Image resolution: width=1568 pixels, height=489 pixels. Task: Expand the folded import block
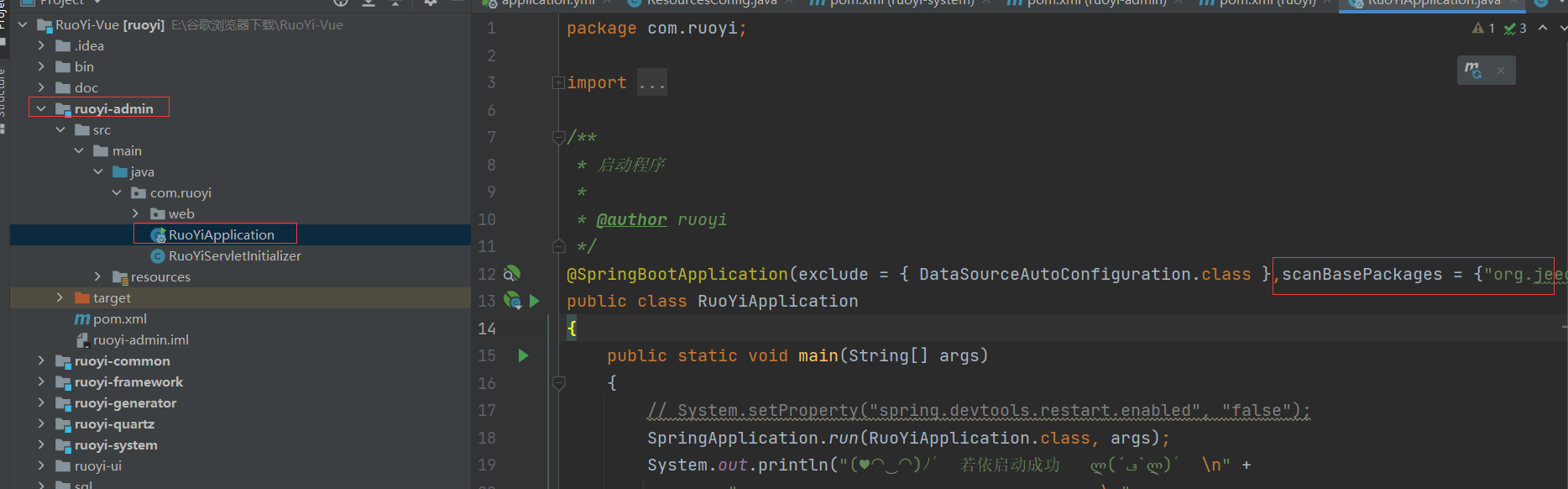pos(557,82)
